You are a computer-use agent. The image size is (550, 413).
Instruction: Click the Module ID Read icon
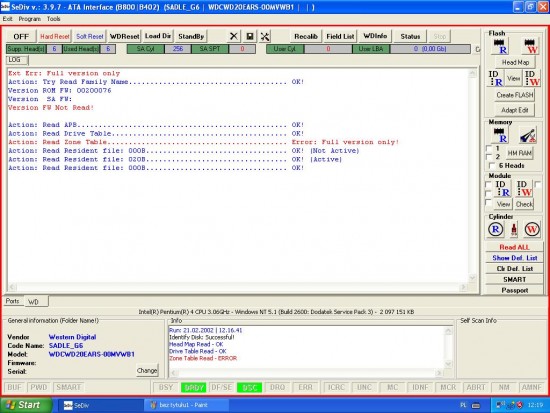503,188
